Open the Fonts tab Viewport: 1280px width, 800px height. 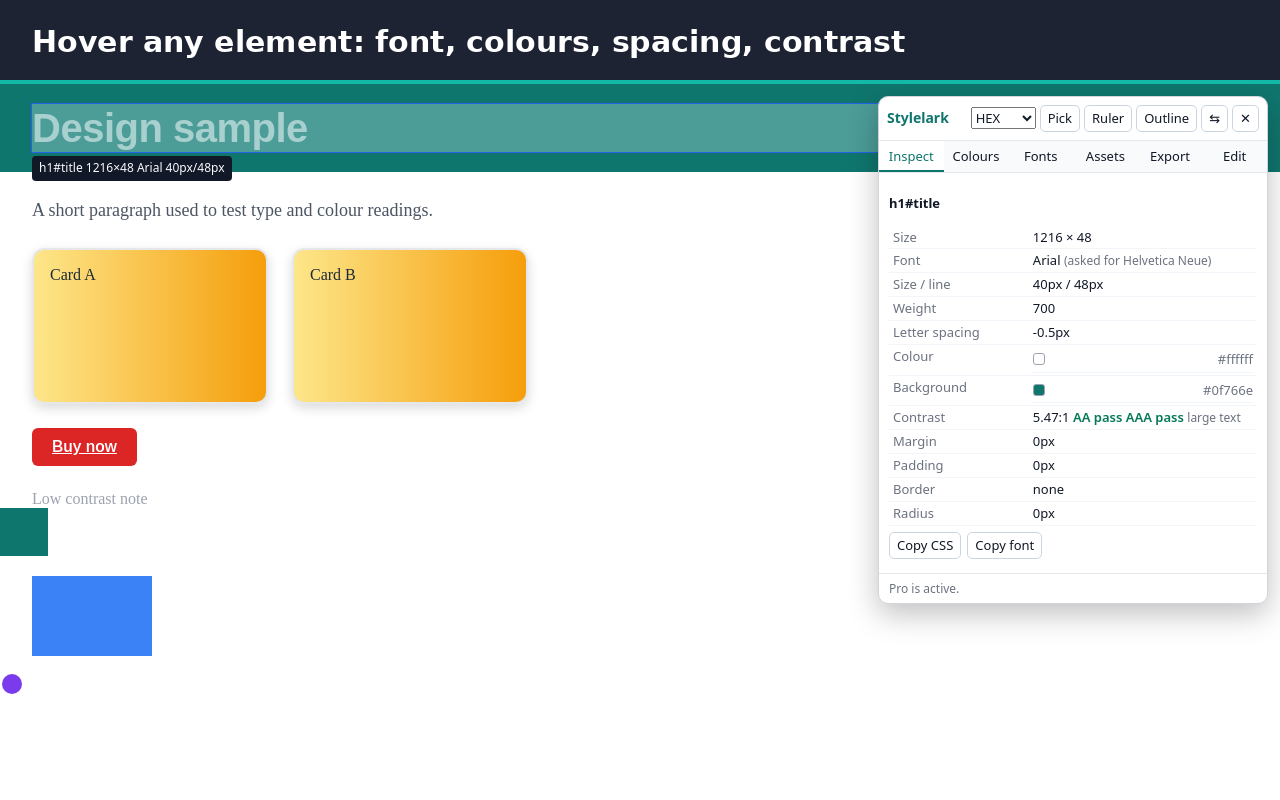[1041, 156]
